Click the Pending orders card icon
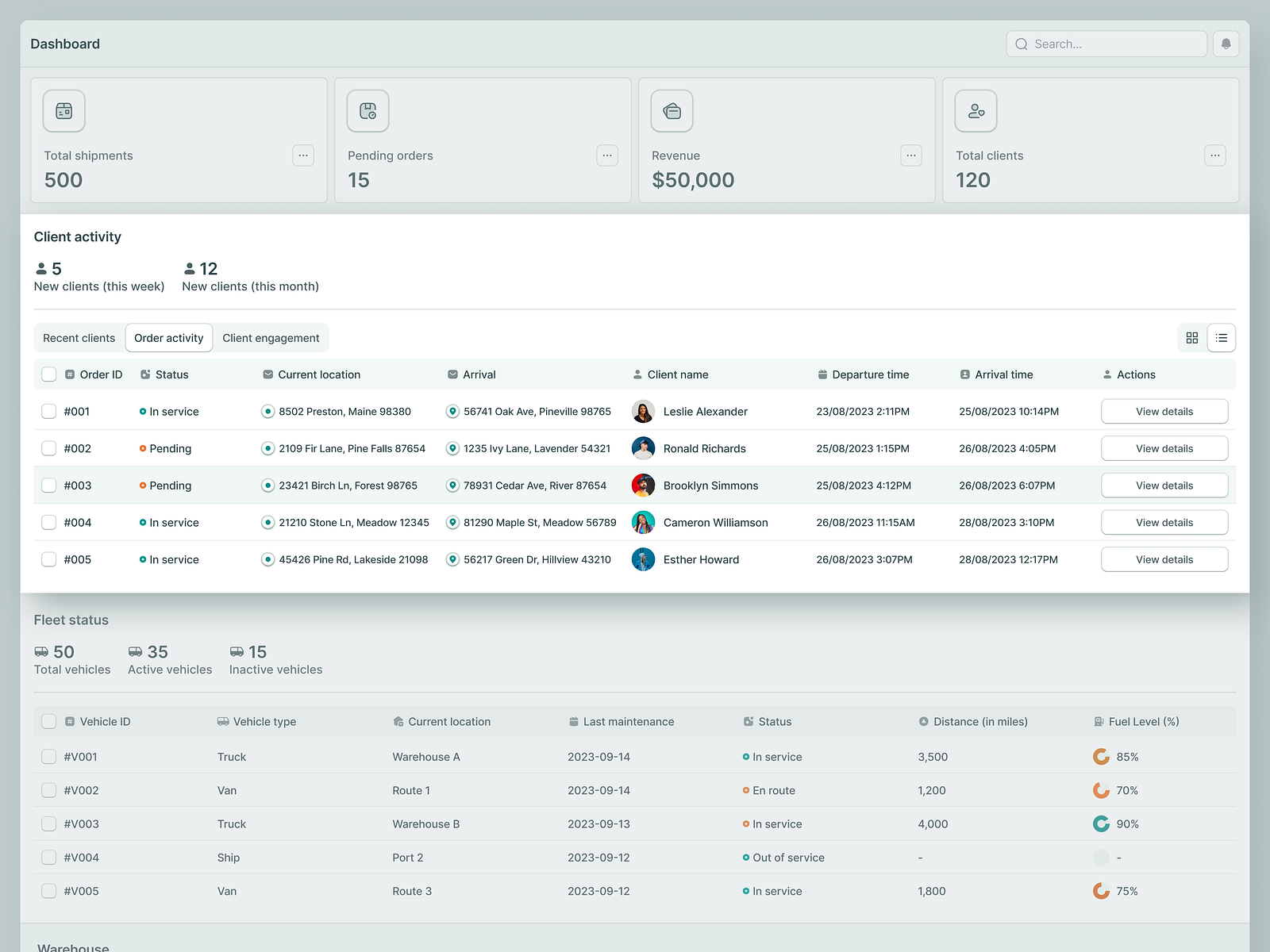1270x952 pixels. (x=368, y=111)
